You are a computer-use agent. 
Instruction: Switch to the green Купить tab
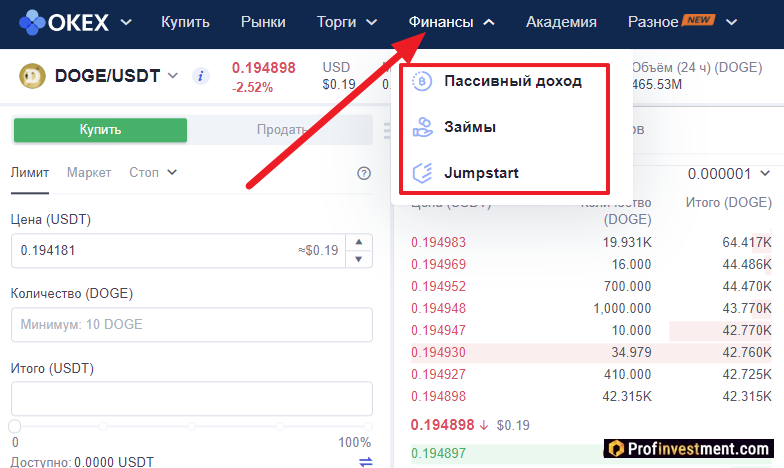coord(100,130)
